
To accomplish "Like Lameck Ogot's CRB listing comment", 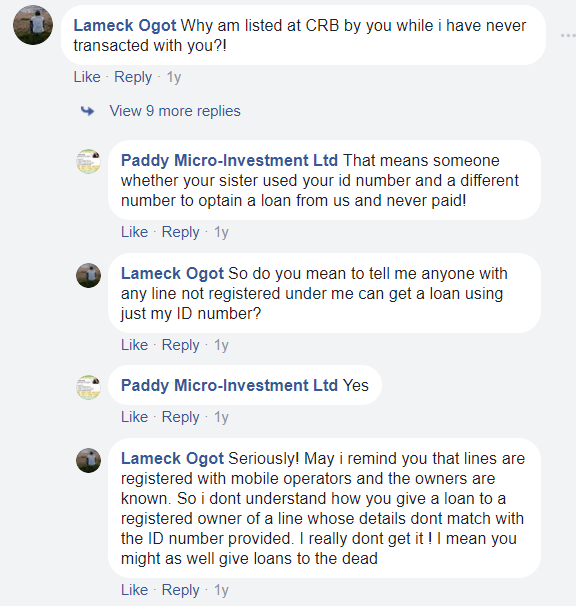I will click(x=87, y=77).
